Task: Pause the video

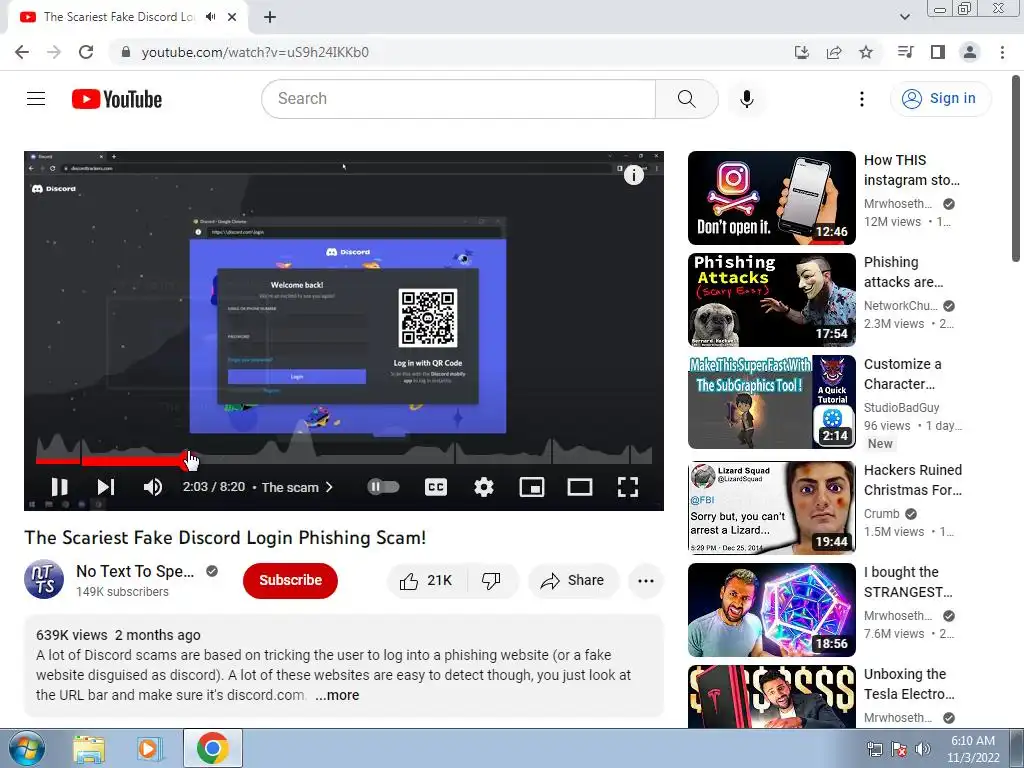Action: [59, 487]
